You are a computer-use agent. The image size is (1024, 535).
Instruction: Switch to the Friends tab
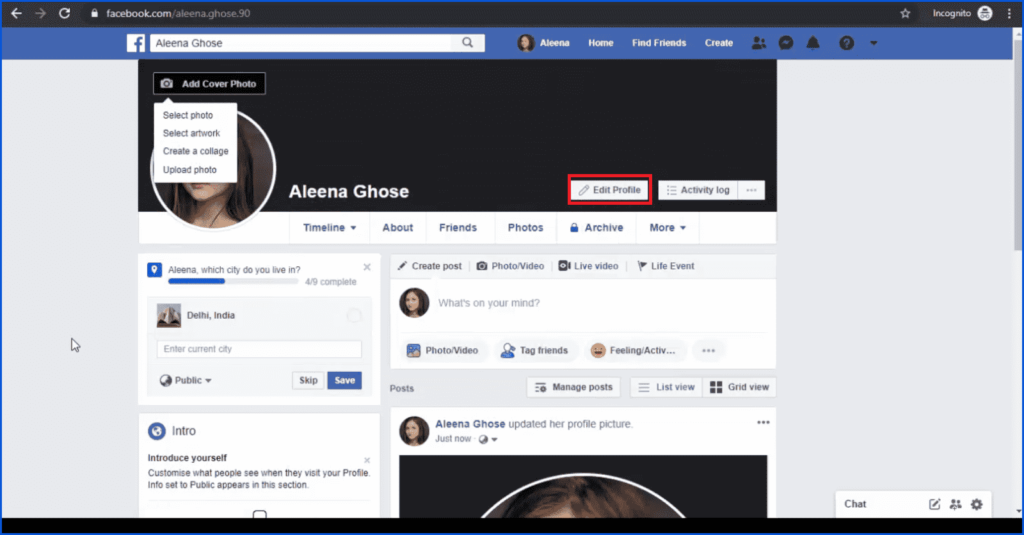(x=458, y=227)
